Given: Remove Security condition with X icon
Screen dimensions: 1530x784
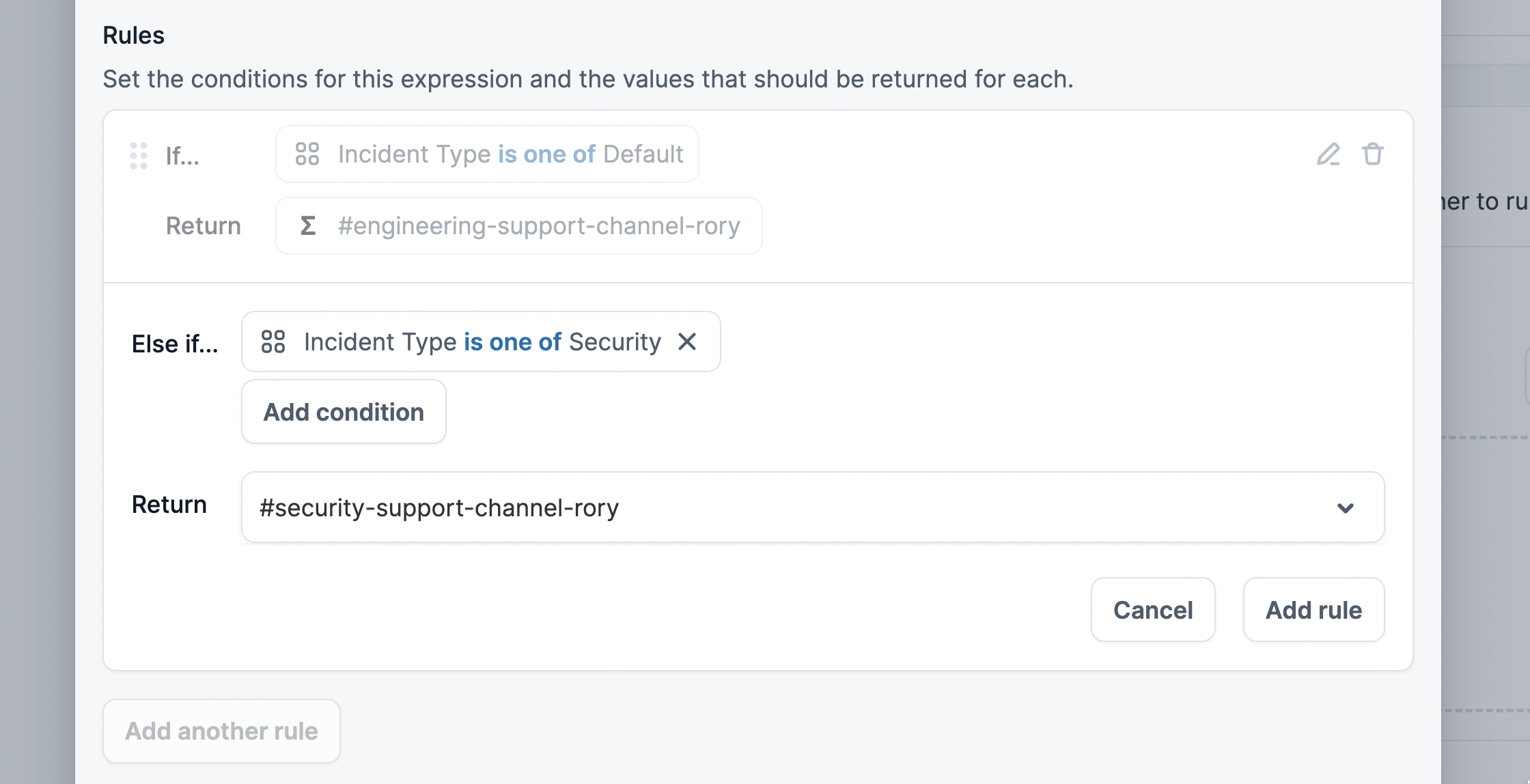Looking at the screenshot, I should pos(687,341).
